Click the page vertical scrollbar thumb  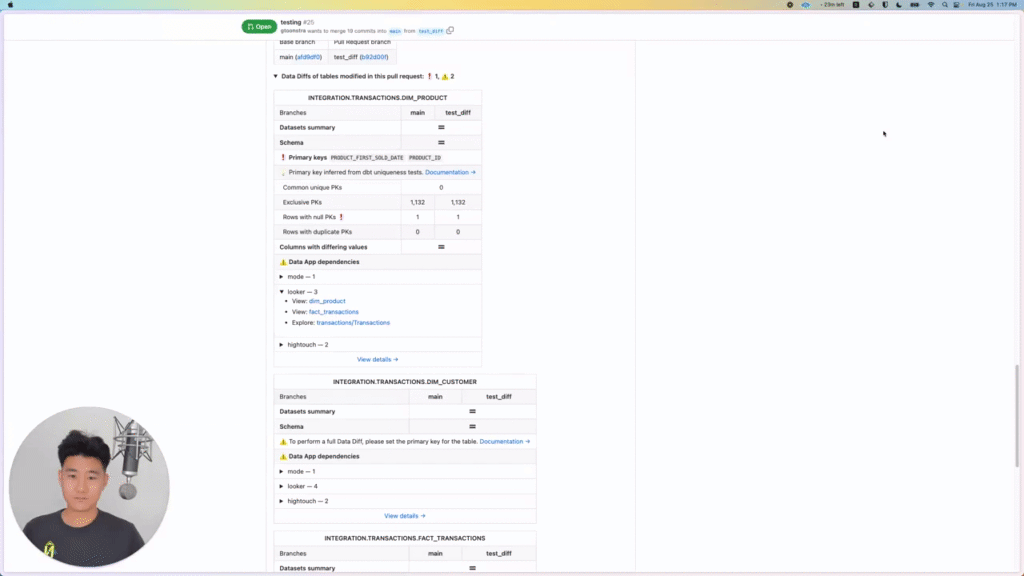1017,416
